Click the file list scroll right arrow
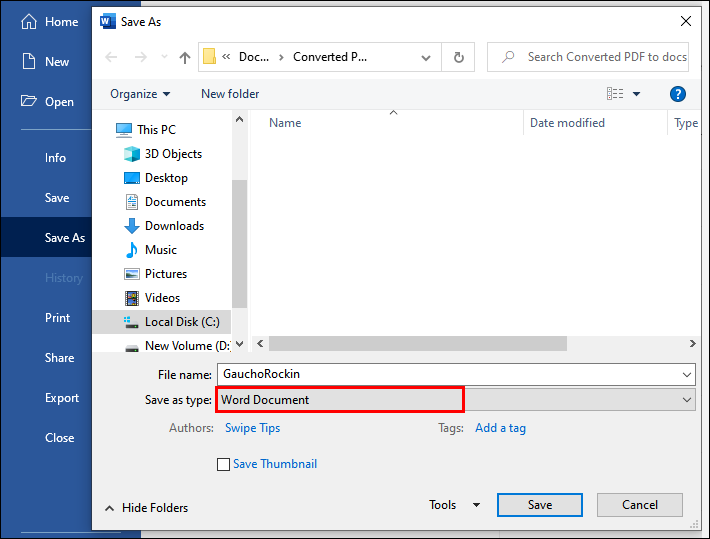The height and width of the screenshot is (539, 710). [692, 344]
